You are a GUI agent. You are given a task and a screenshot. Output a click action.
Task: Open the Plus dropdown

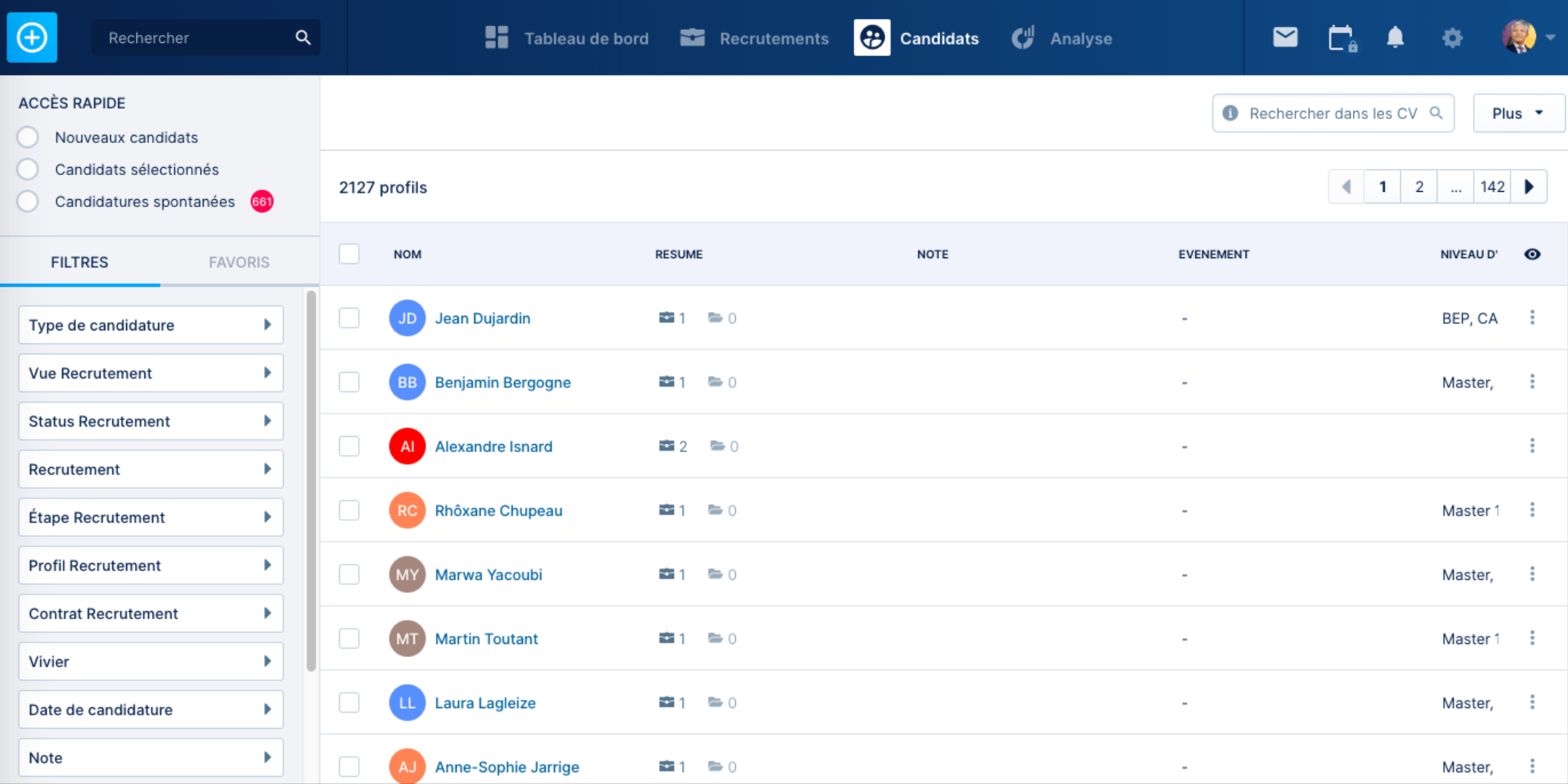1518,113
